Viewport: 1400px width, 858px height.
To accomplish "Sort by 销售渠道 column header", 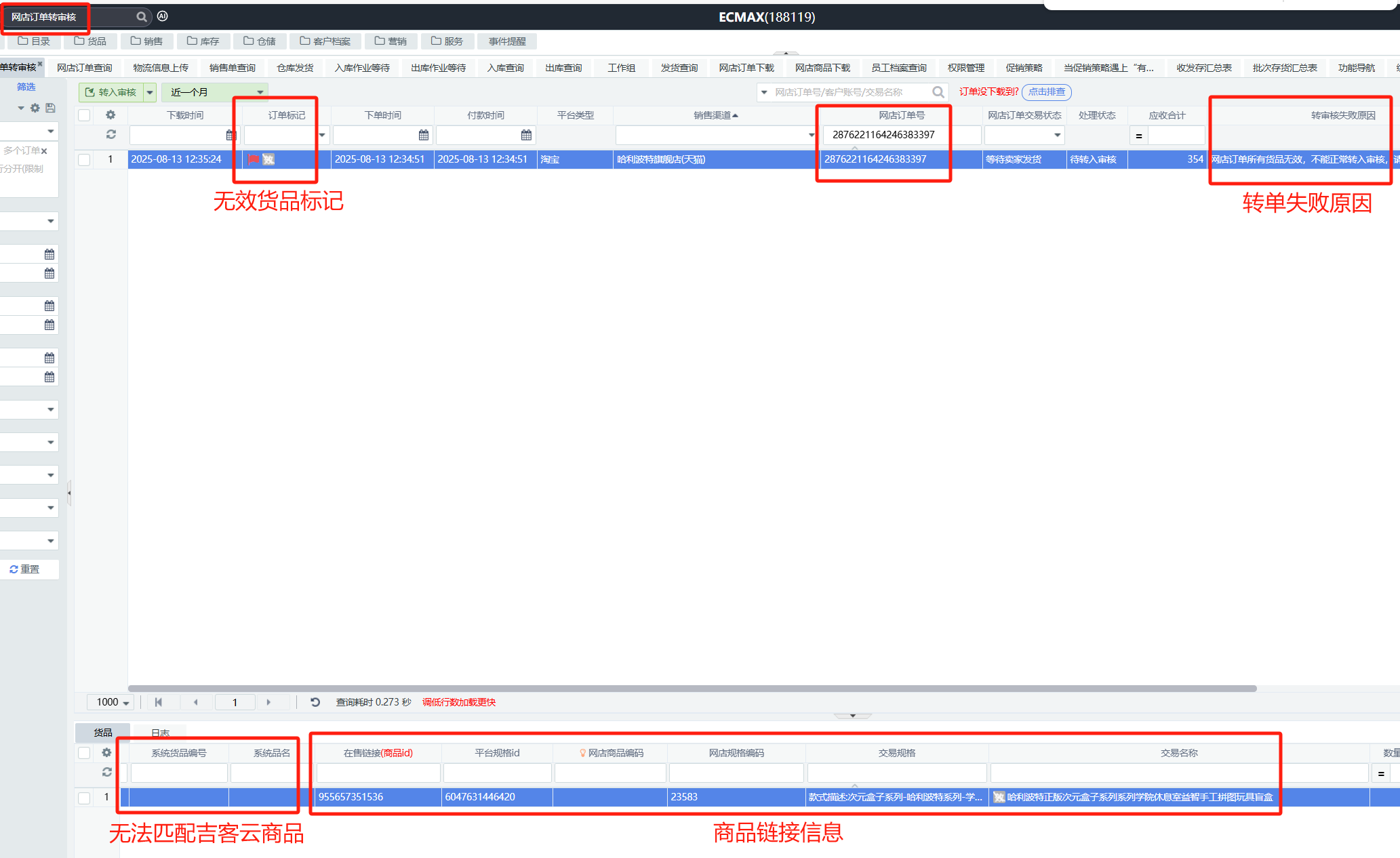I will [716, 115].
